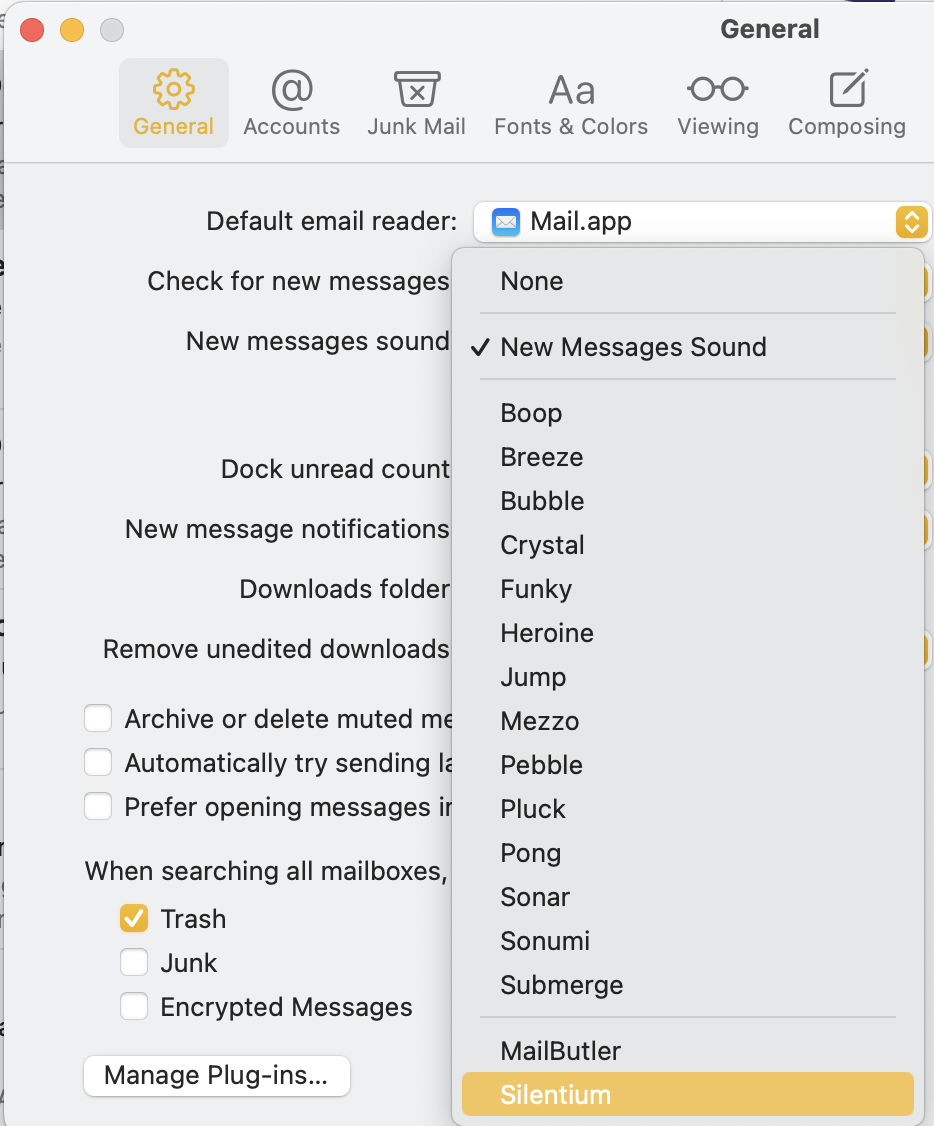Image resolution: width=934 pixels, height=1126 pixels.
Task: Pick the Pluck sound
Action: [x=688, y=809]
